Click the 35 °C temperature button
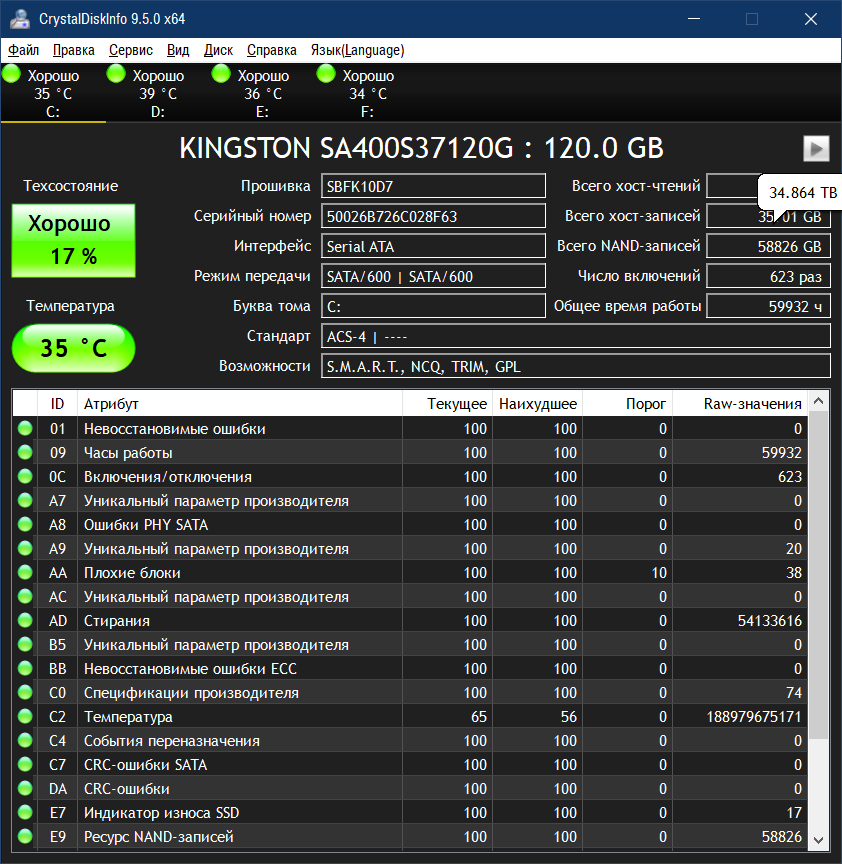Image resolution: width=842 pixels, height=864 pixels. pos(73,348)
